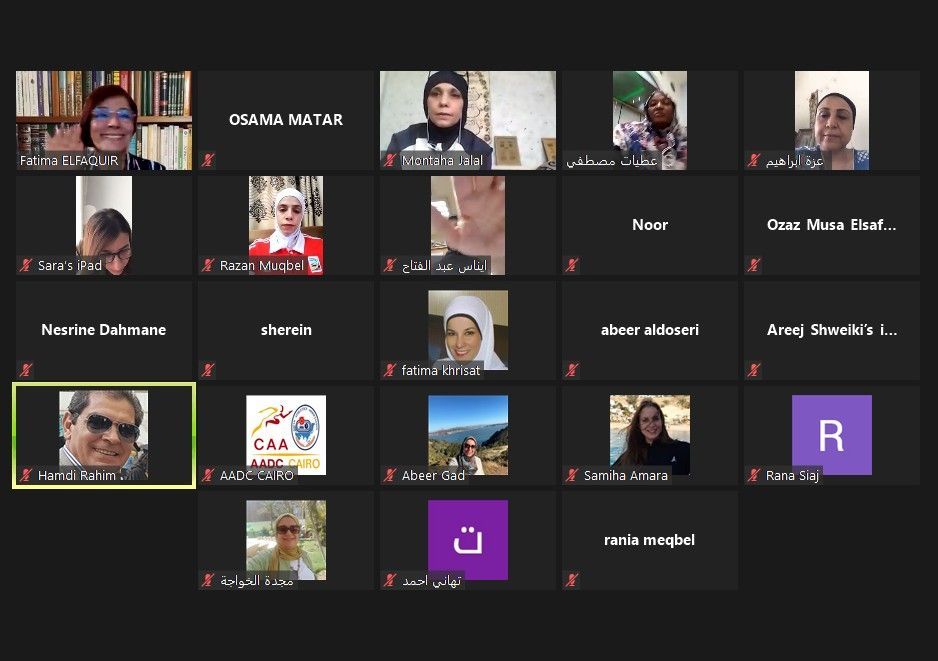This screenshot has width=938, height=661.
Task: Click muted mic icon on rania meqbel's tile
Action: pos(573,580)
